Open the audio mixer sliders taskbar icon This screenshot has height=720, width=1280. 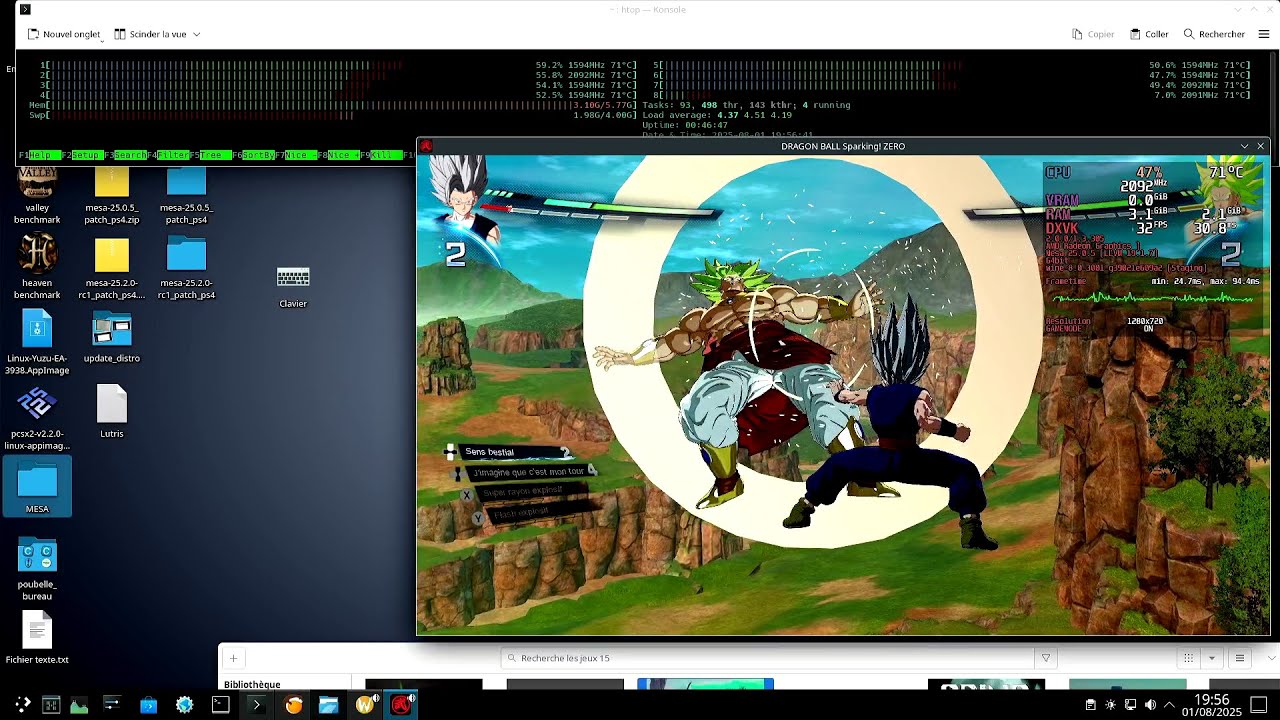coord(112,705)
